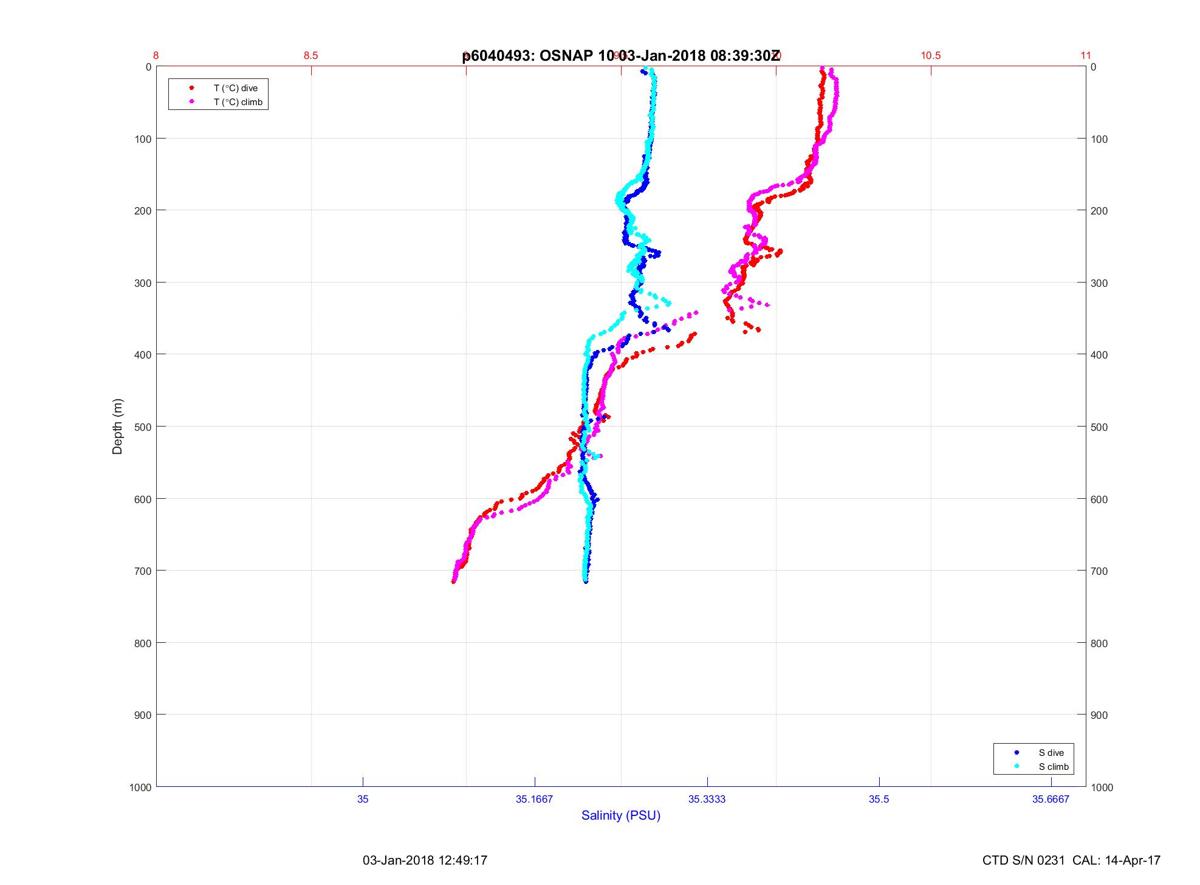Click '200' on the left depth axis

141,211
